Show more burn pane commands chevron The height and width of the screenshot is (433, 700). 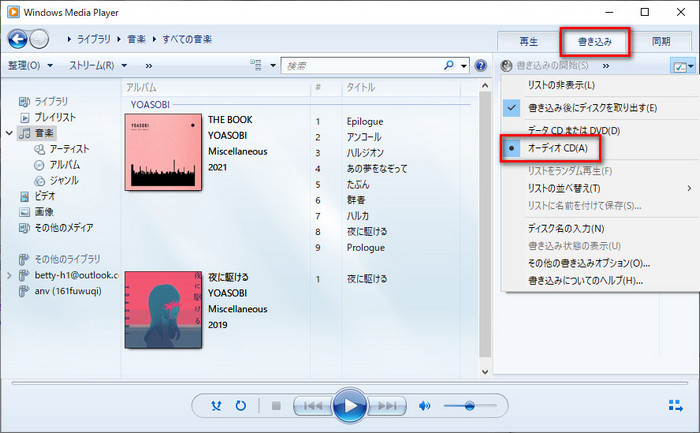pyautogui.click(x=606, y=66)
